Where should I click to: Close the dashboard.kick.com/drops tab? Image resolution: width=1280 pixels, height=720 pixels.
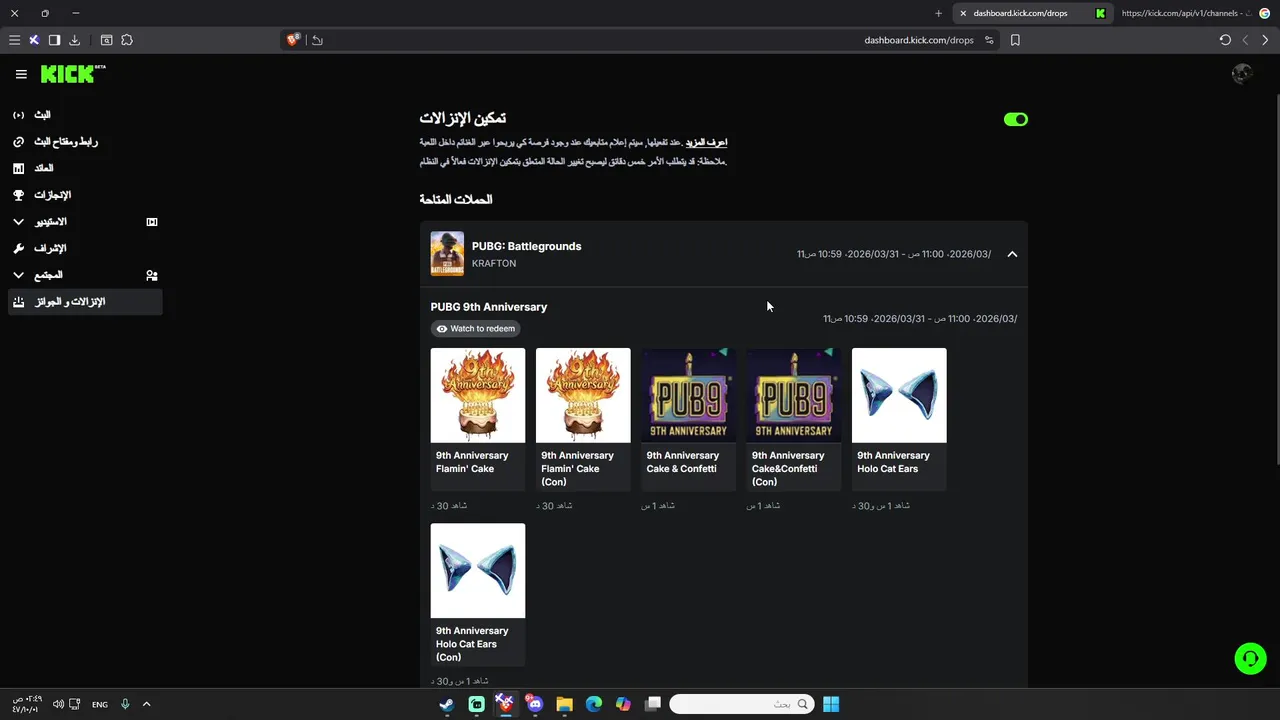963,13
